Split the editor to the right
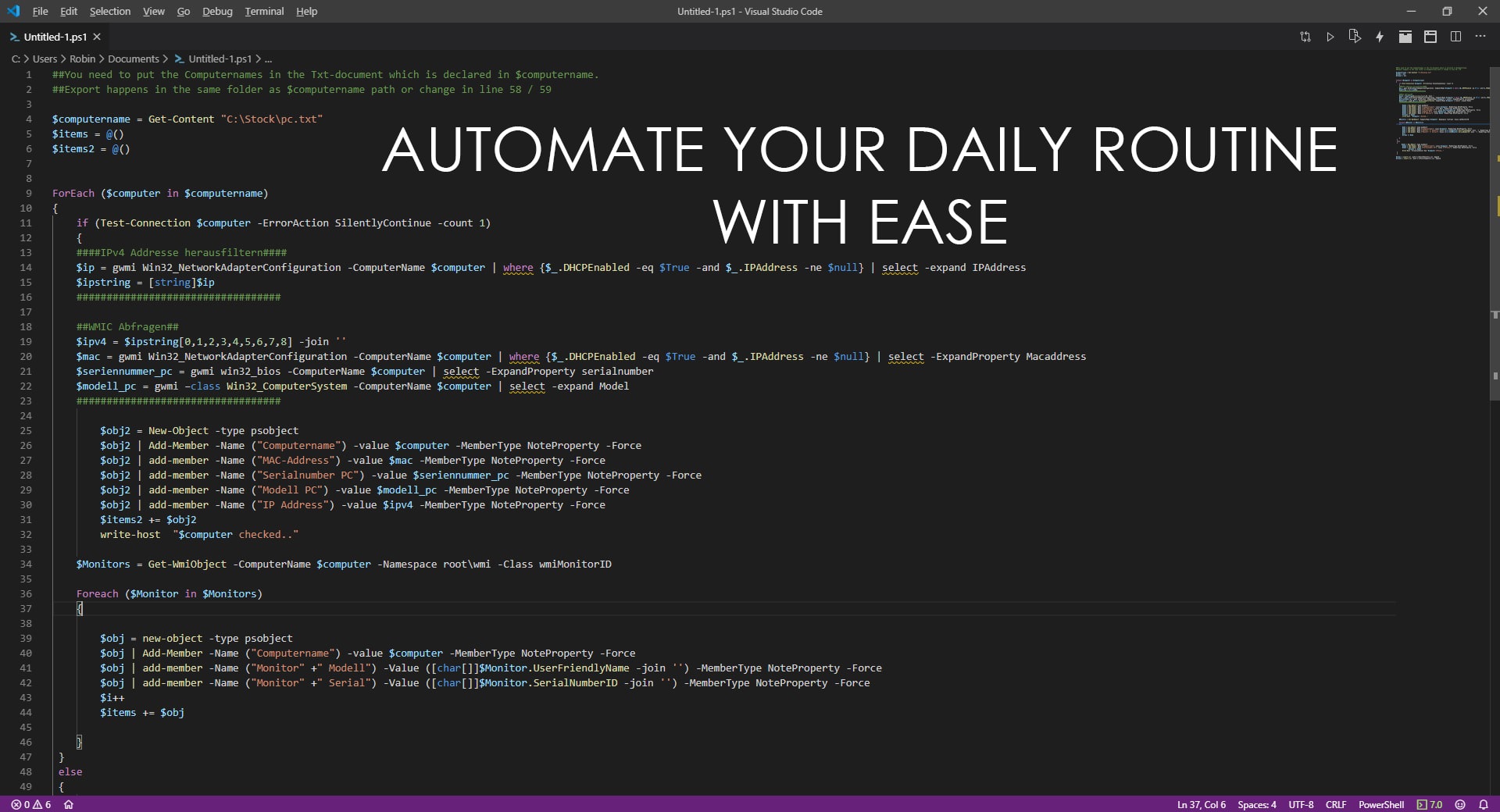Screen dimensions: 1500x812 [1455, 37]
